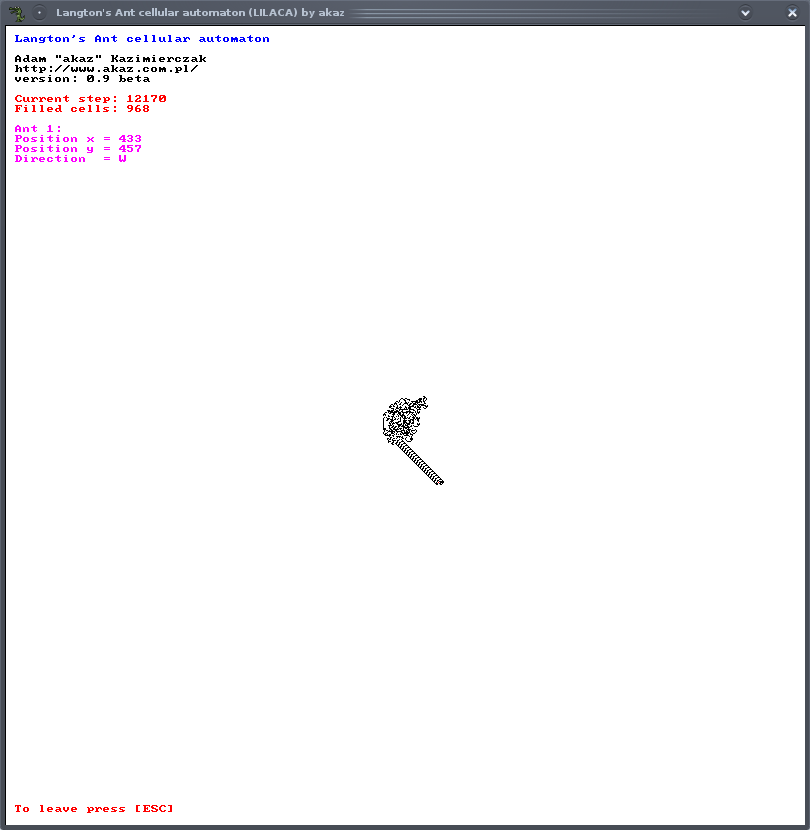The image size is (810, 830).
Task: Click the "To leave press [ESC]" hint
Action: click(x=94, y=808)
